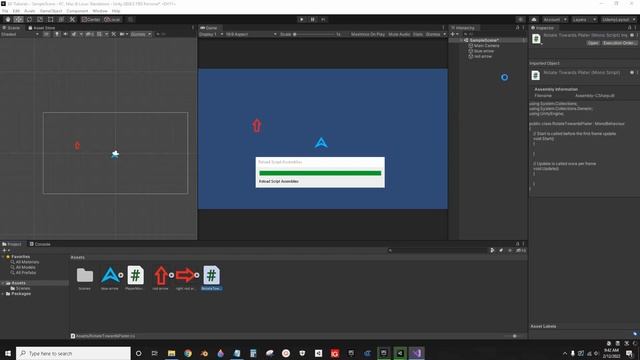The image size is (640, 360).
Task: Open the File menu
Action: tap(5, 11)
